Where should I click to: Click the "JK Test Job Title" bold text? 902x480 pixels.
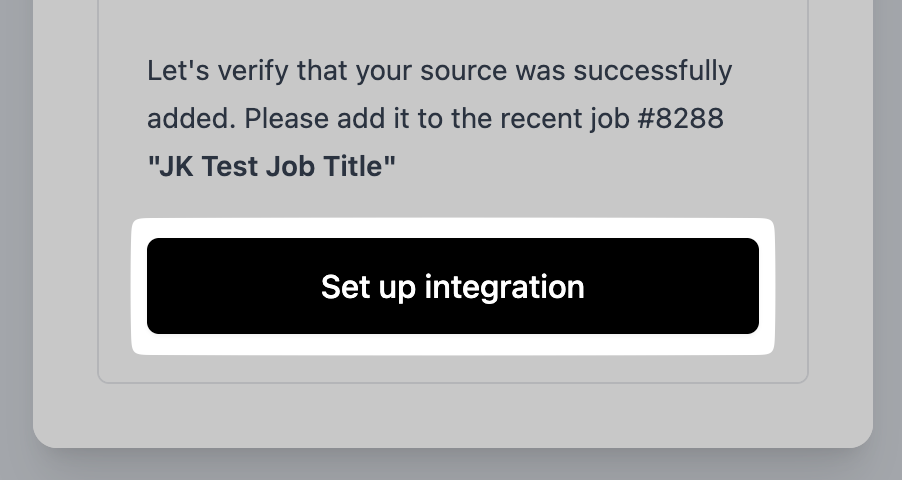pos(271,166)
